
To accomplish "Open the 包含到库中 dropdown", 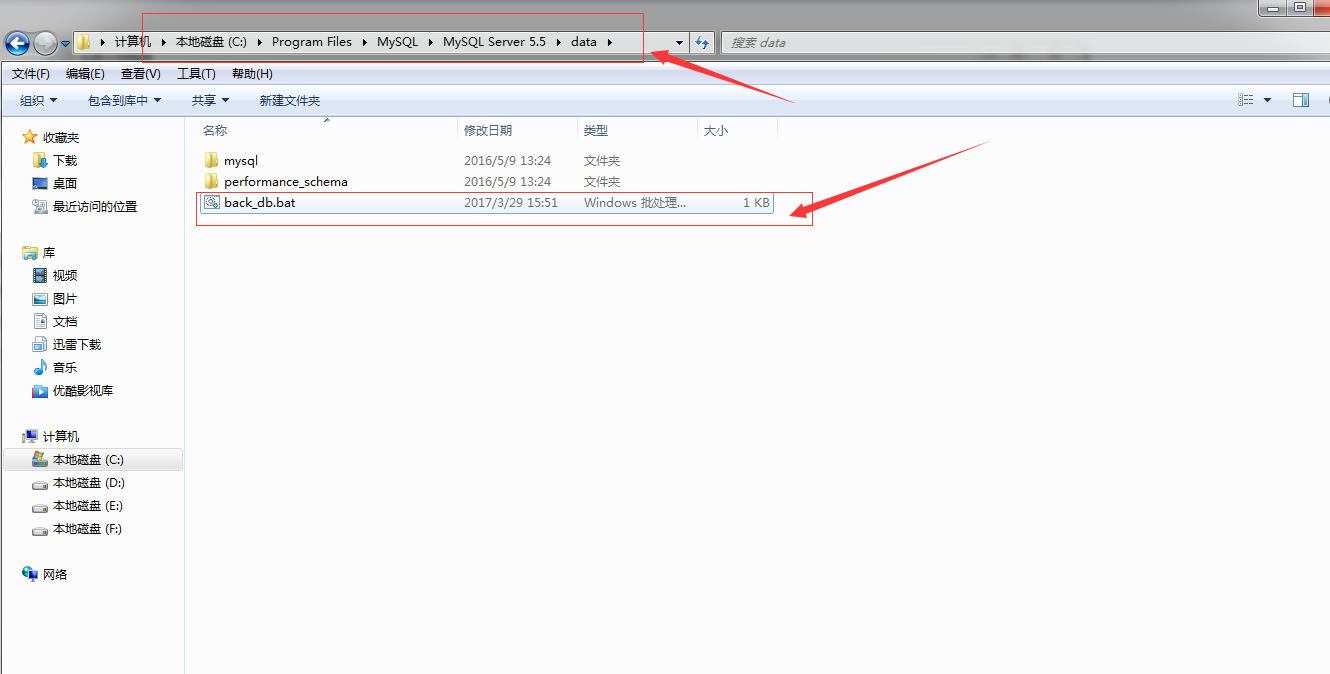I will coord(125,100).
